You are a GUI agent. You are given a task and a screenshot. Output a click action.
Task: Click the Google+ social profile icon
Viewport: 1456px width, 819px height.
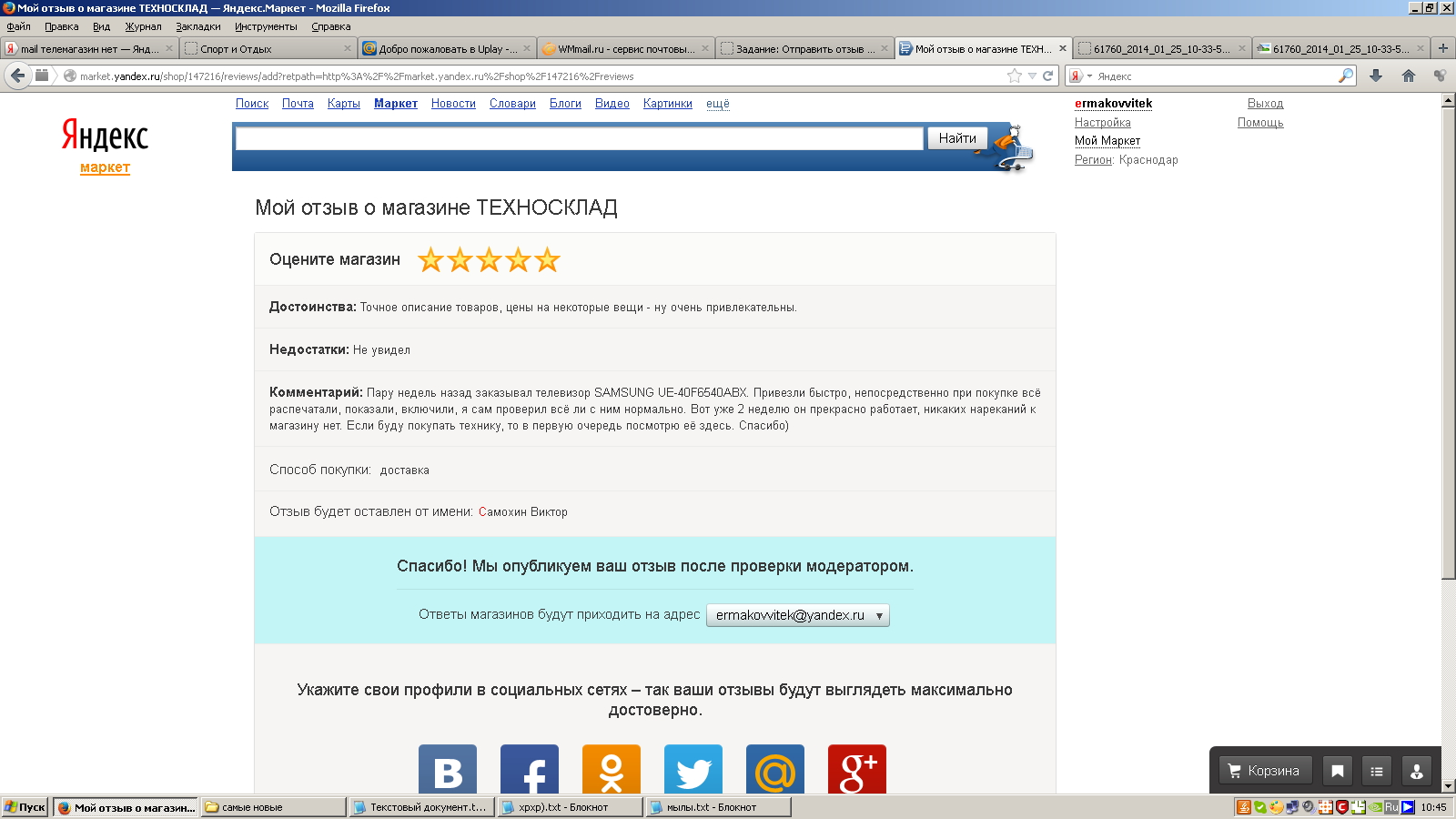click(857, 770)
